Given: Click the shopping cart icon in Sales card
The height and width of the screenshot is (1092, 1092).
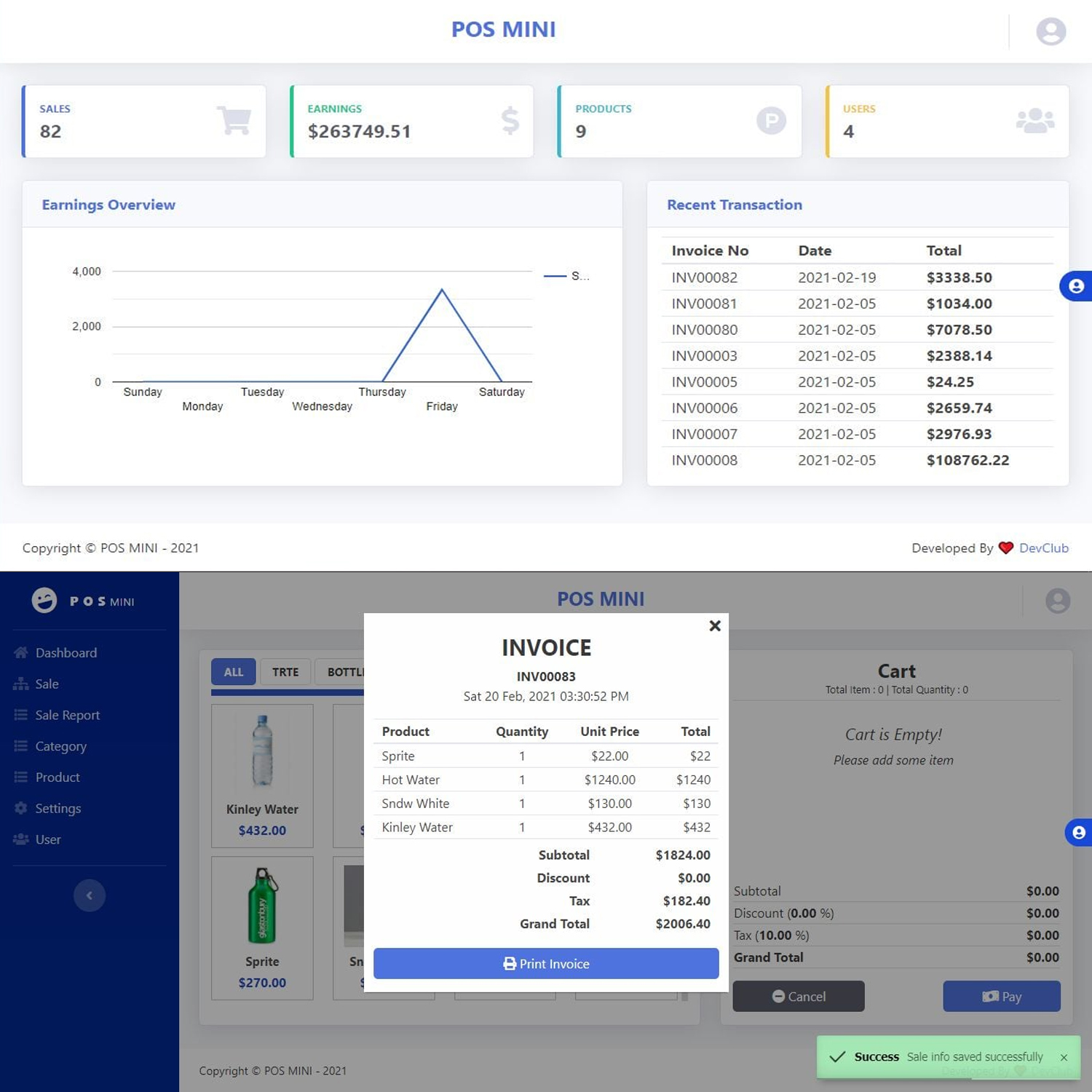Looking at the screenshot, I should tap(234, 121).
